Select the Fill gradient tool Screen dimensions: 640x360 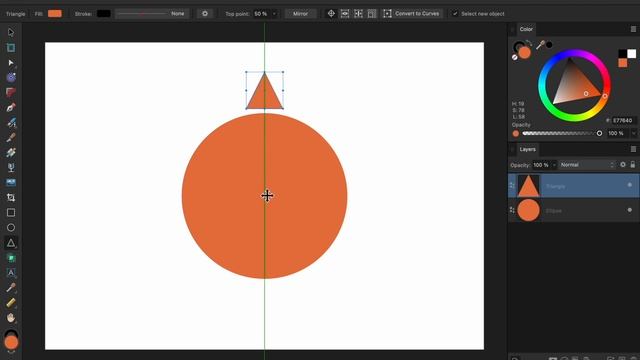coord(11,152)
